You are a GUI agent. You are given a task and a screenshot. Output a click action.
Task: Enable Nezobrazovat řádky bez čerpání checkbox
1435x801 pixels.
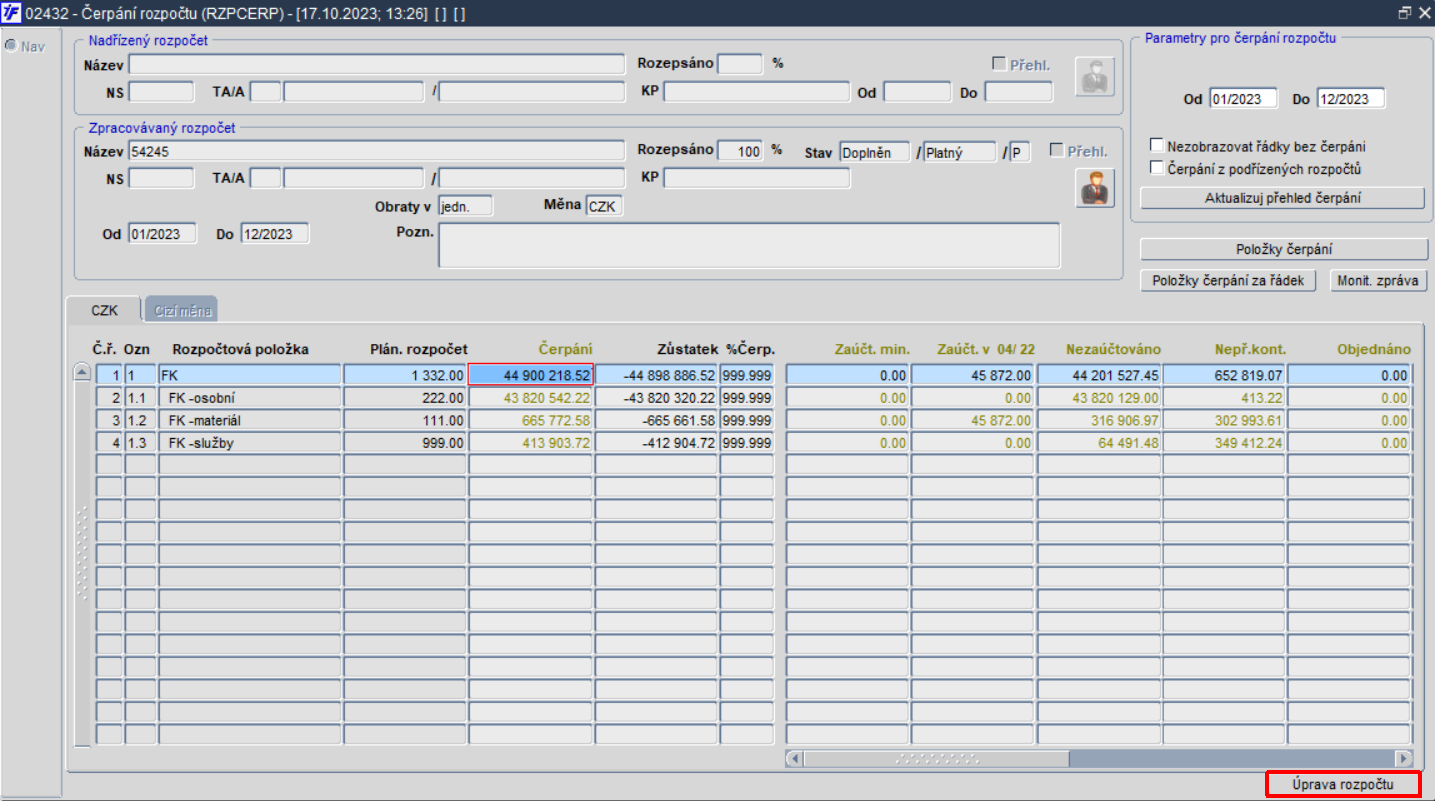click(1158, 146)
